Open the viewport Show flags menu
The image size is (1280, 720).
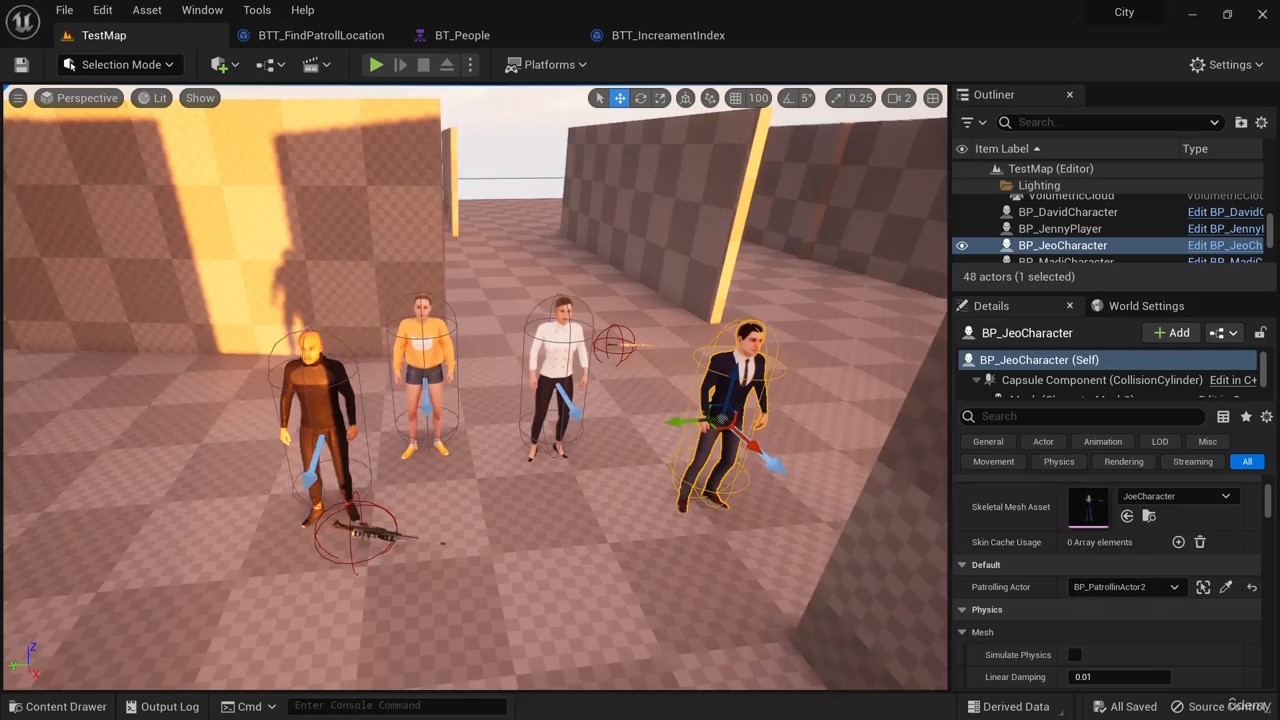(x=200, y=98)
